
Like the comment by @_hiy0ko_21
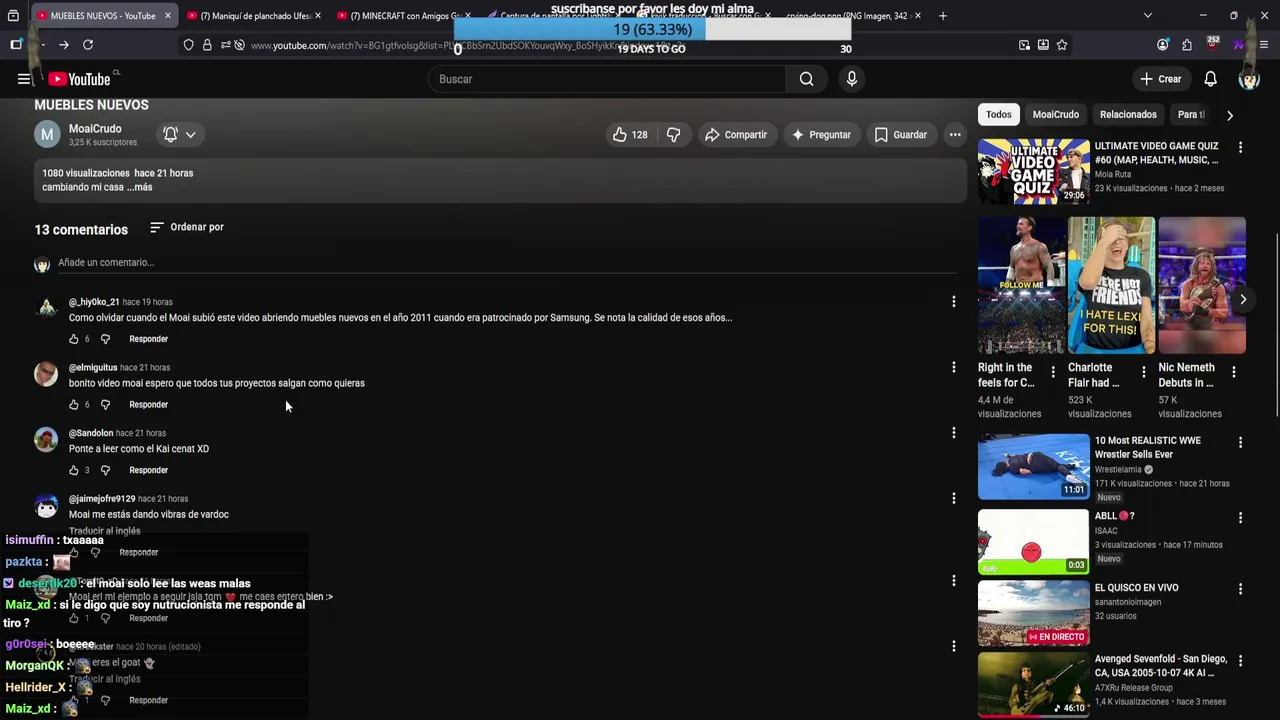[x=74, y=339]
